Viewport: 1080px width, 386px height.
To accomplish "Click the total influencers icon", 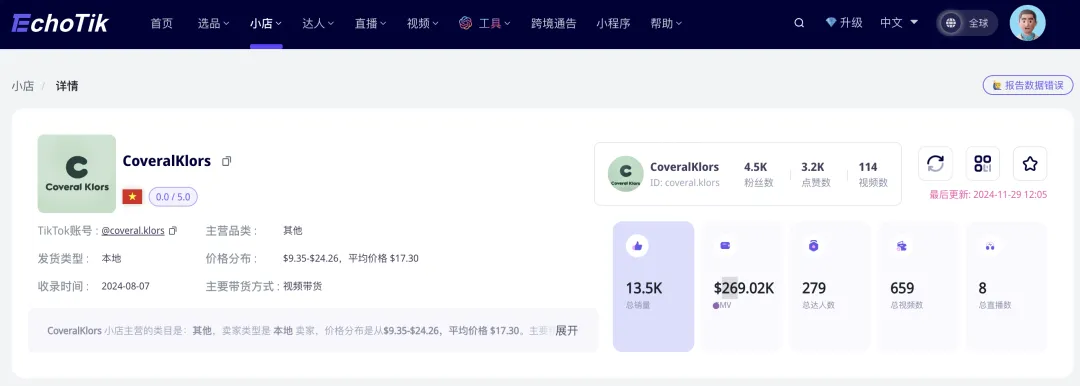I will [813, 245].
